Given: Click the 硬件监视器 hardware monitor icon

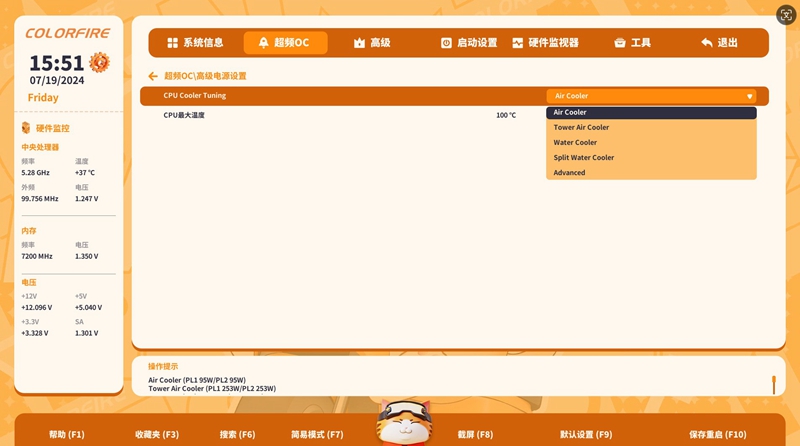Looking at the screenshot, I should (518, 43).
